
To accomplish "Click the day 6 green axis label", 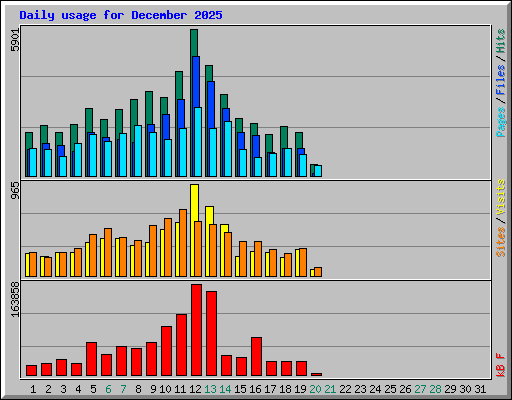I will 108,389.
